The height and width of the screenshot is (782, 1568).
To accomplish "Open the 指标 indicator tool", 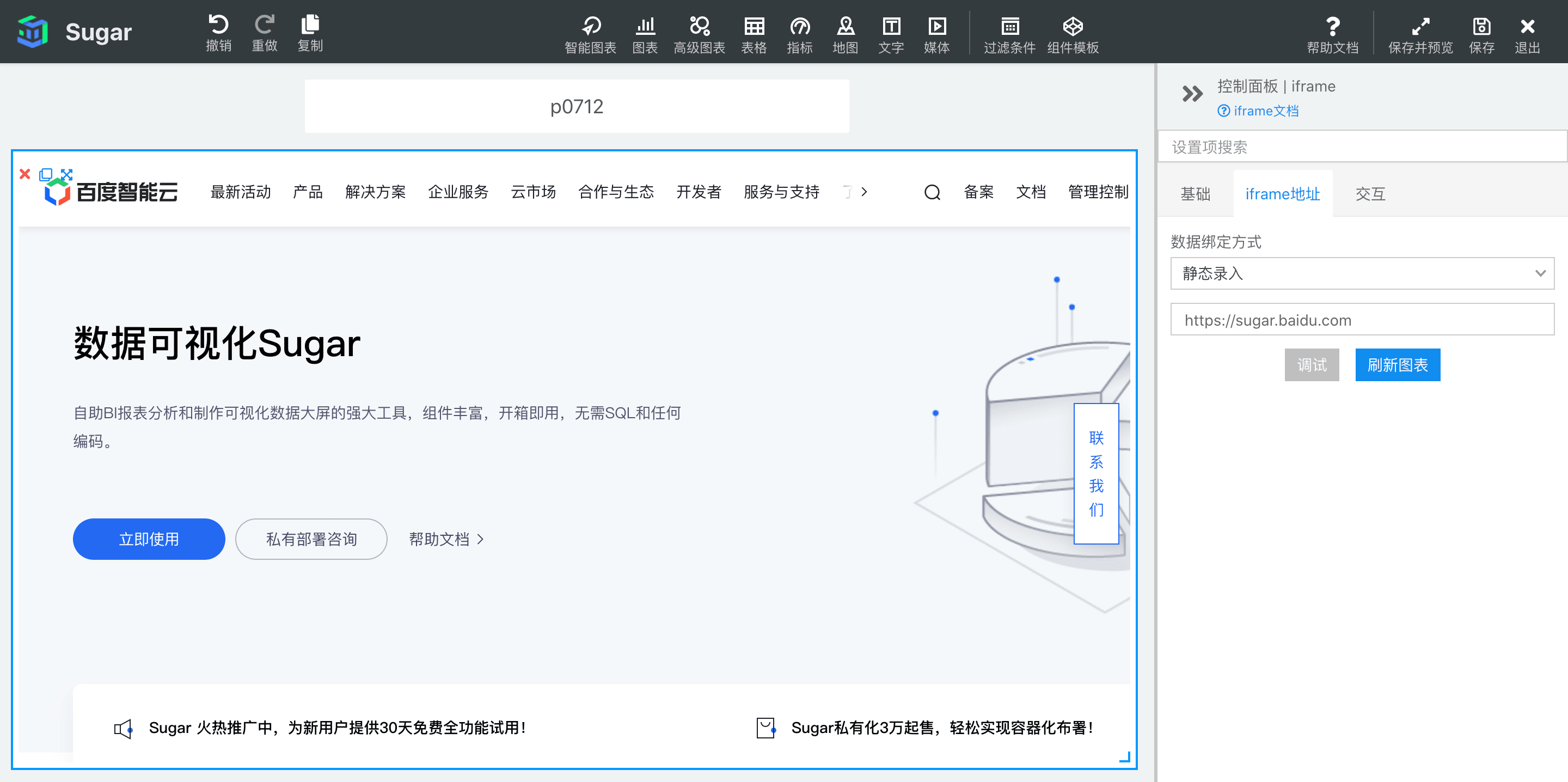I will [x=799, y=34].
